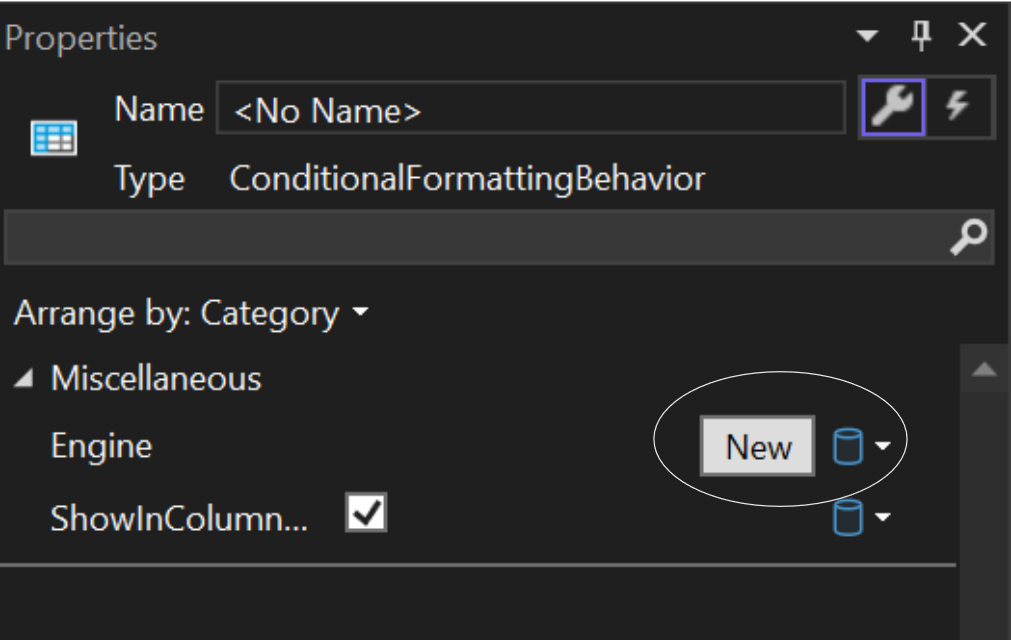
Task: Open the arrow next to Engine marker
Action: pos(882,447)
